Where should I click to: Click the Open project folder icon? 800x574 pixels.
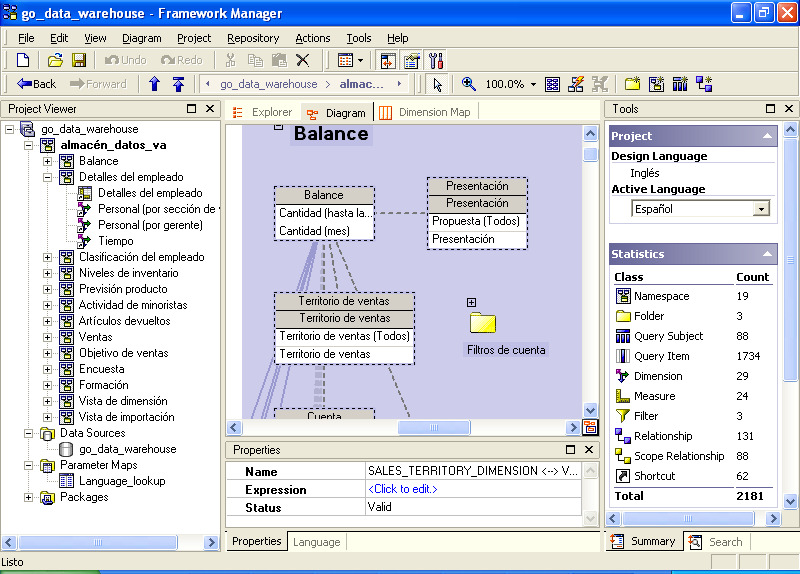pyautogui.click(x=55, y=60)
